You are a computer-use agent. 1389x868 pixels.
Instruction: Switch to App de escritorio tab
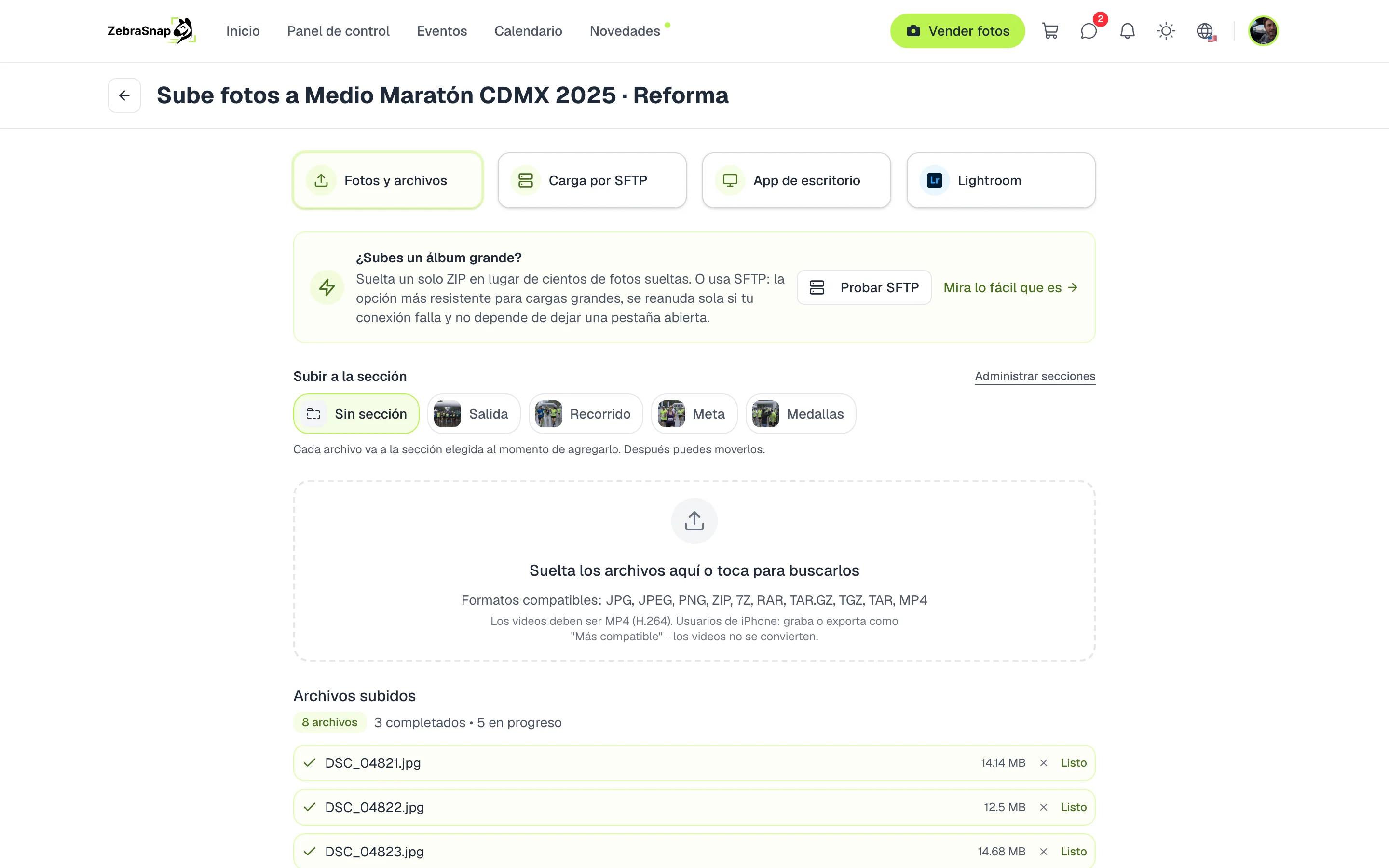tap(796, 180)
